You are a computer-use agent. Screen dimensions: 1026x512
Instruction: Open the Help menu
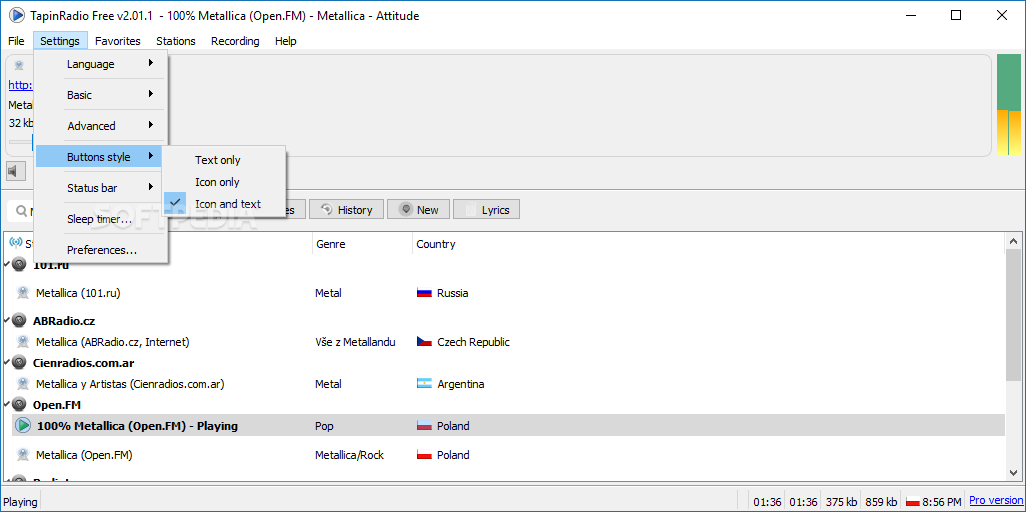[285, 41]
